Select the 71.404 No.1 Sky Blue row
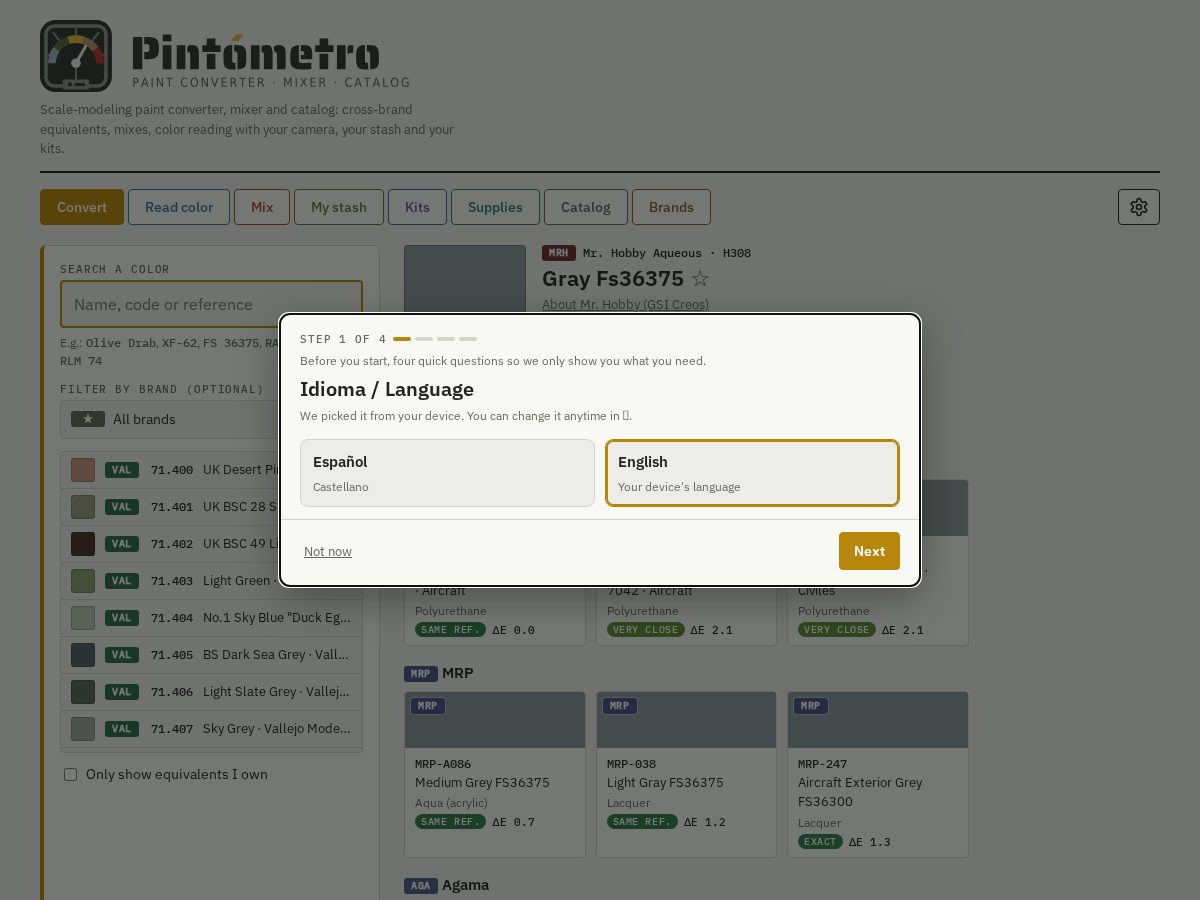This screenshot has height=900, width=1200. (x=211, y=618)
